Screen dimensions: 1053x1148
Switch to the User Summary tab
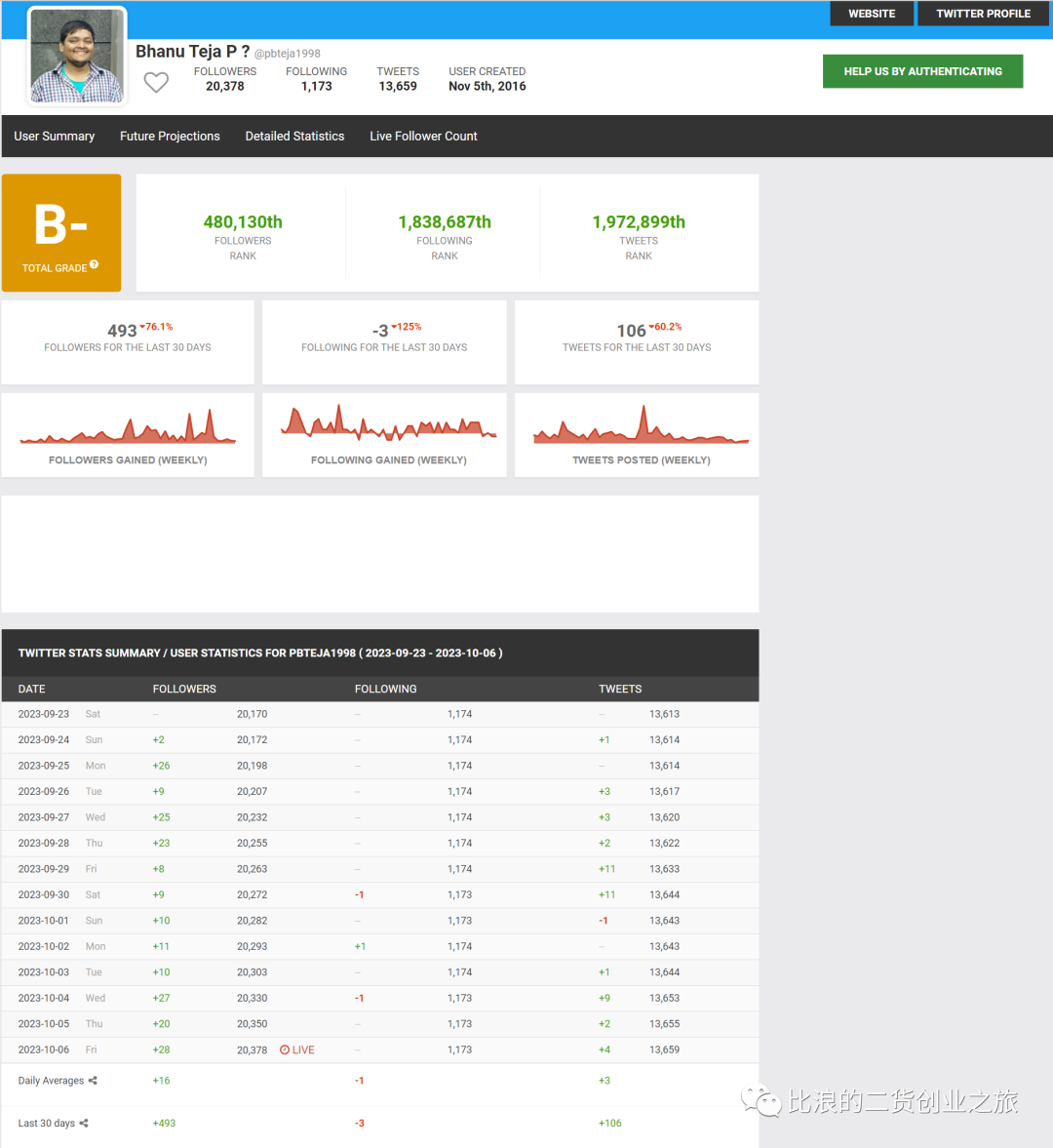[x=55, y=137]
